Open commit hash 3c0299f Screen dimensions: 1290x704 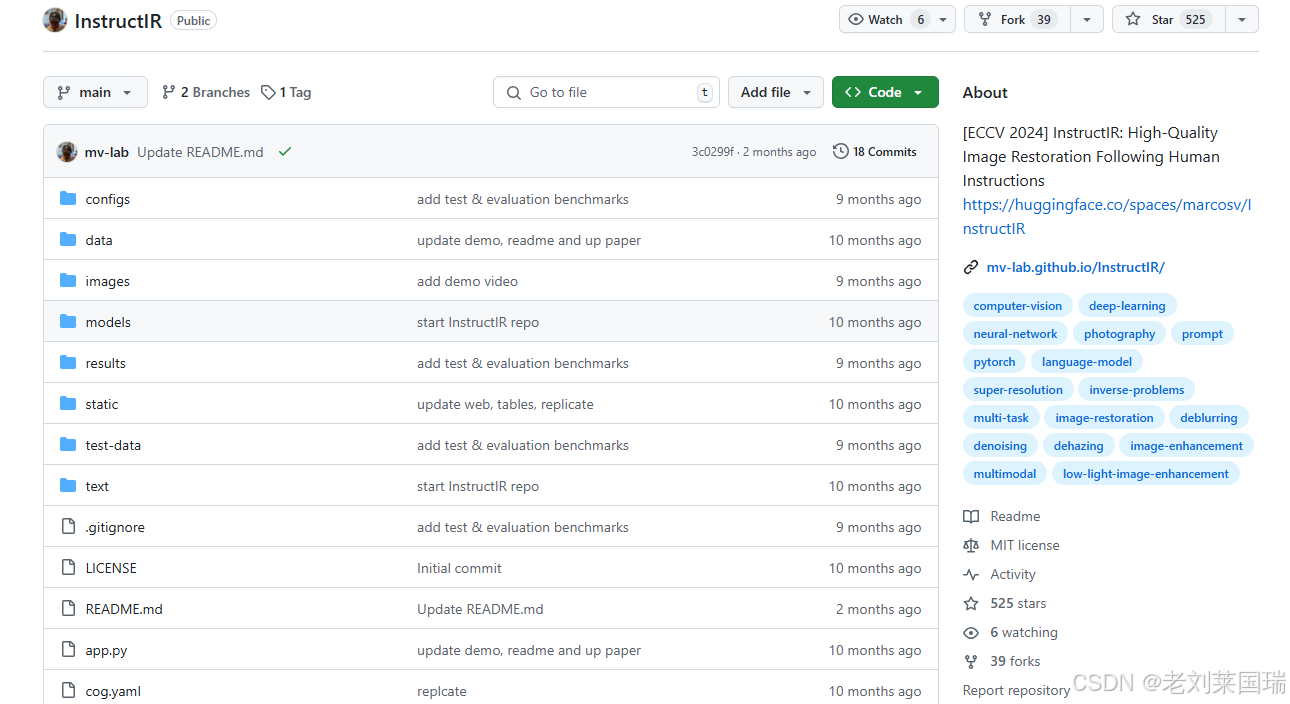[x=712, y=152]
